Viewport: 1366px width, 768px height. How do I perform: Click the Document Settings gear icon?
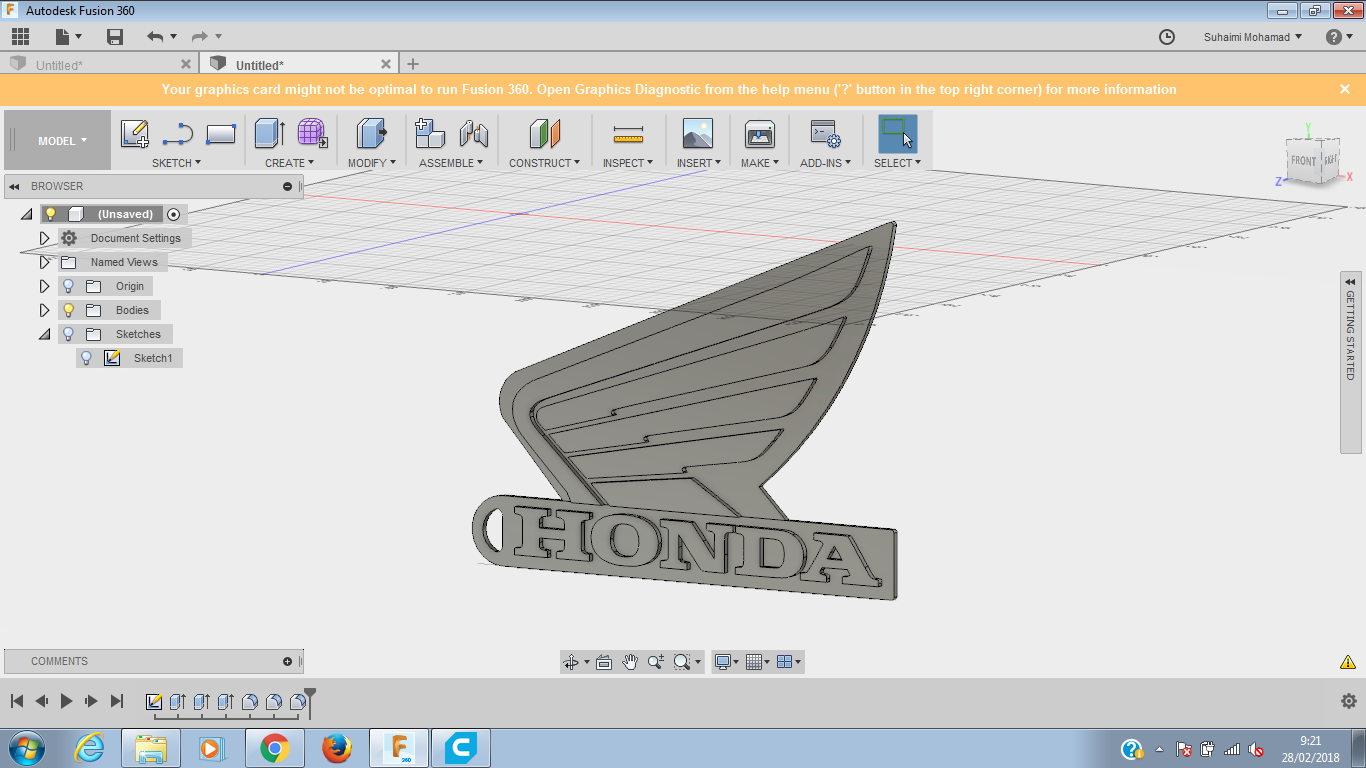pyautogui.click(x=69, y=238)
